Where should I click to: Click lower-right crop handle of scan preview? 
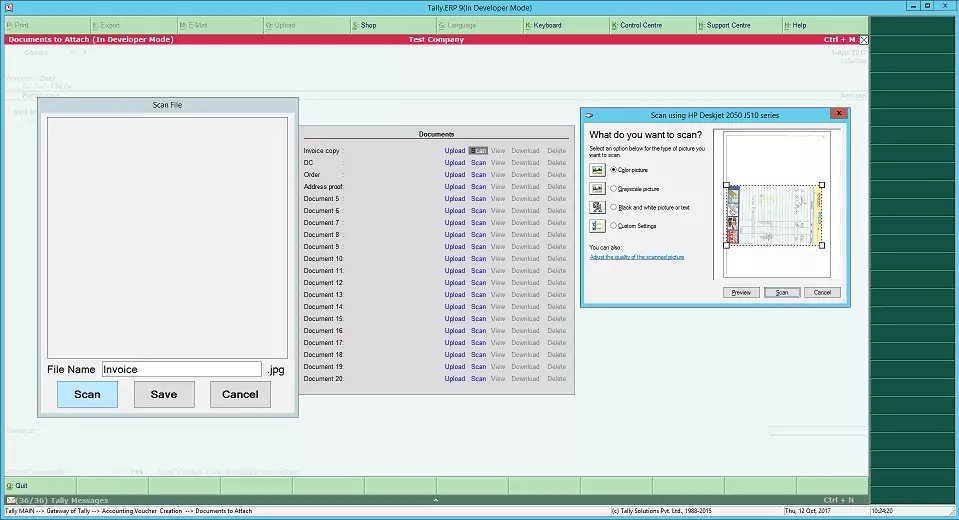822,245
